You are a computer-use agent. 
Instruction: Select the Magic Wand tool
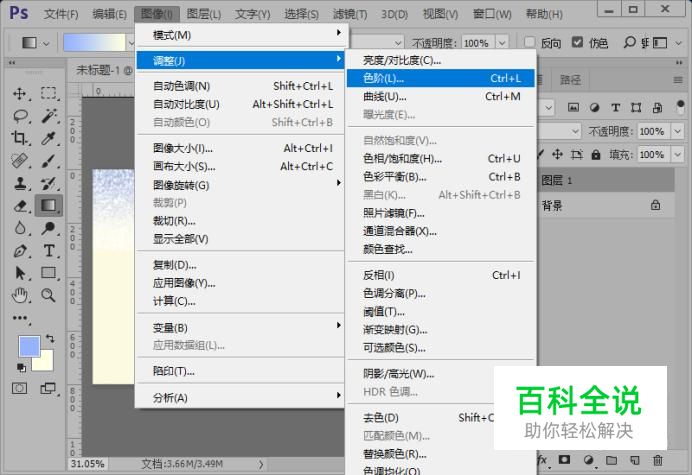tap(49, 116)
